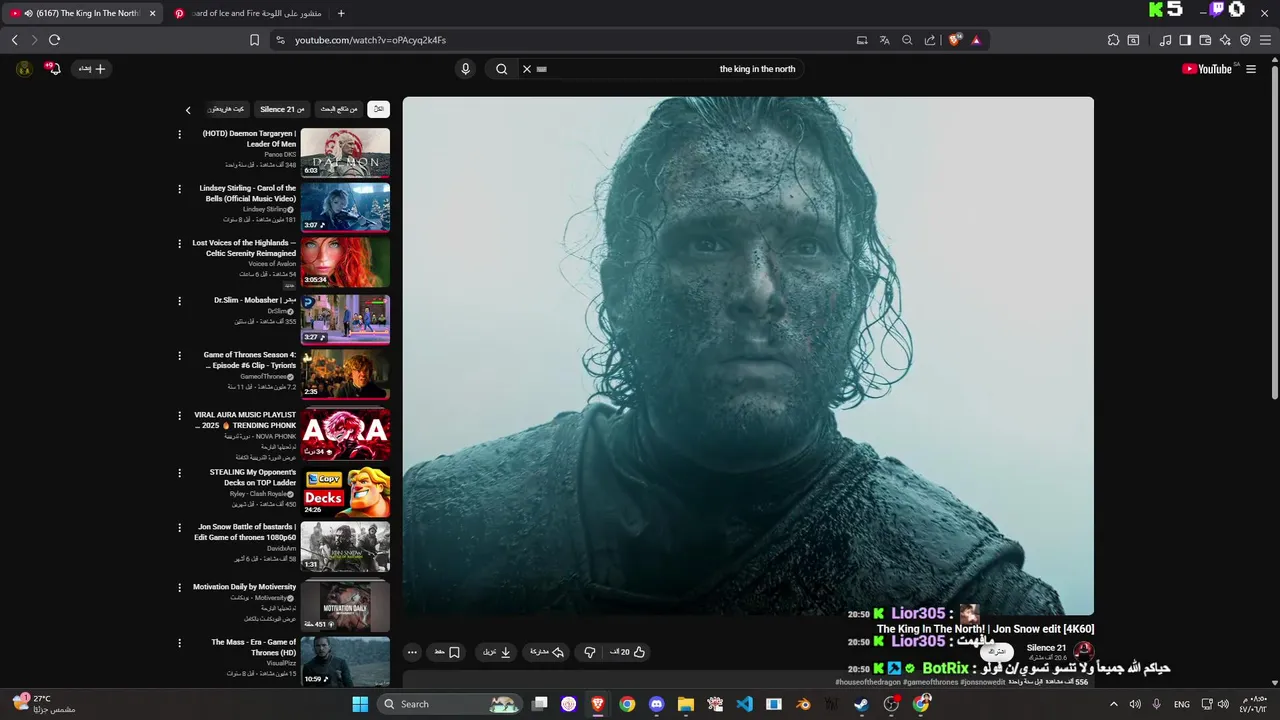Open Discord from the taskbar

pos(656,704)
